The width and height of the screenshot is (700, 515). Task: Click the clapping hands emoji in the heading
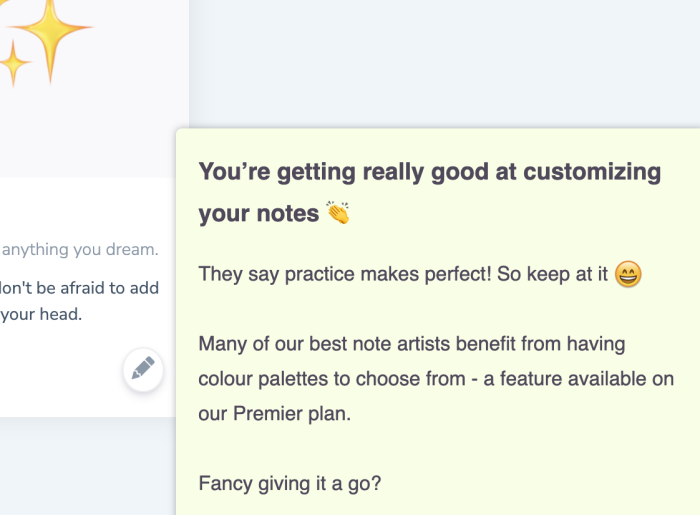tap(338, 212)
